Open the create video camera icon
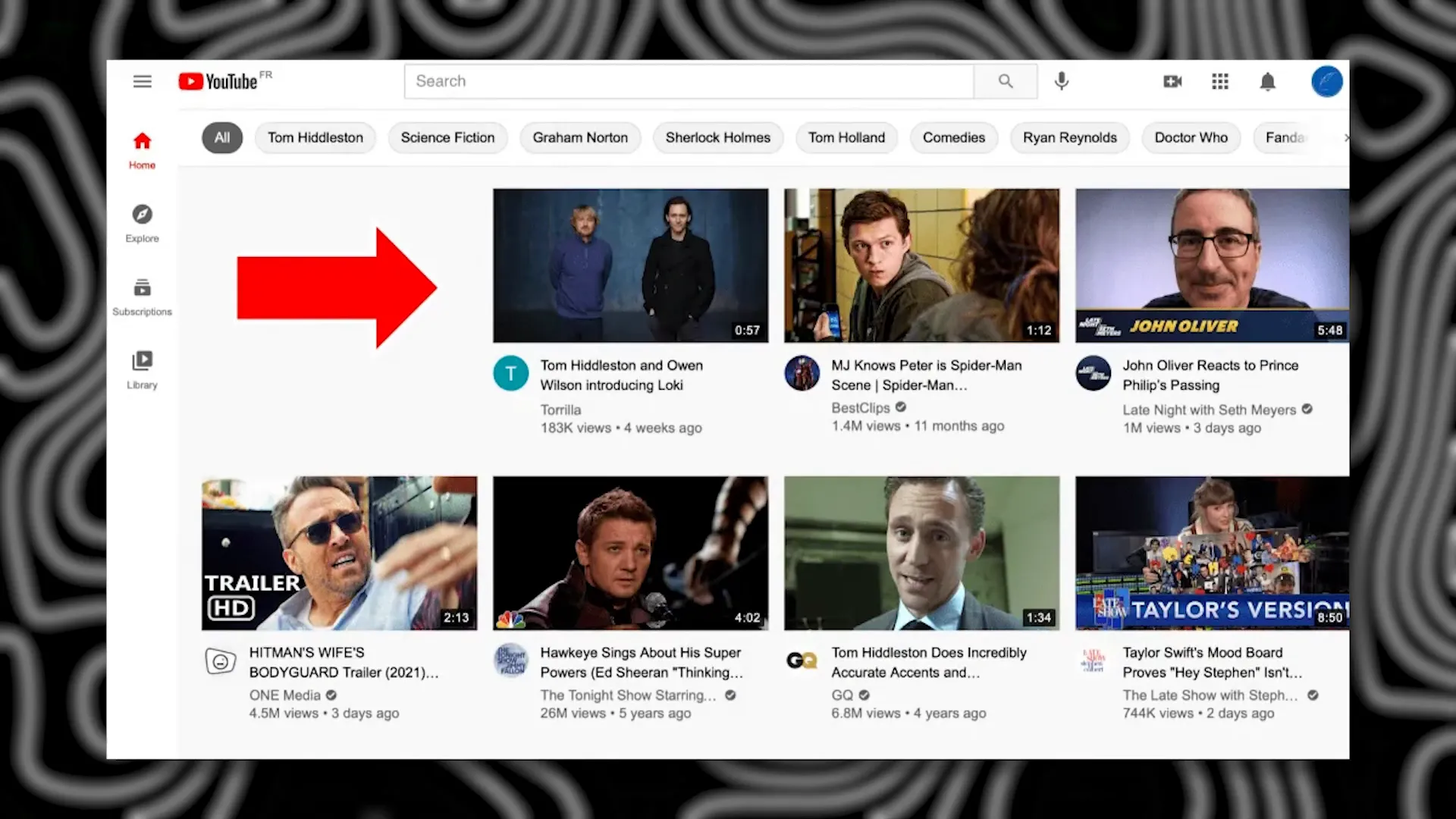This screenshot has height=819, width=1456. pyautogui.click(x=1172, y=81)
